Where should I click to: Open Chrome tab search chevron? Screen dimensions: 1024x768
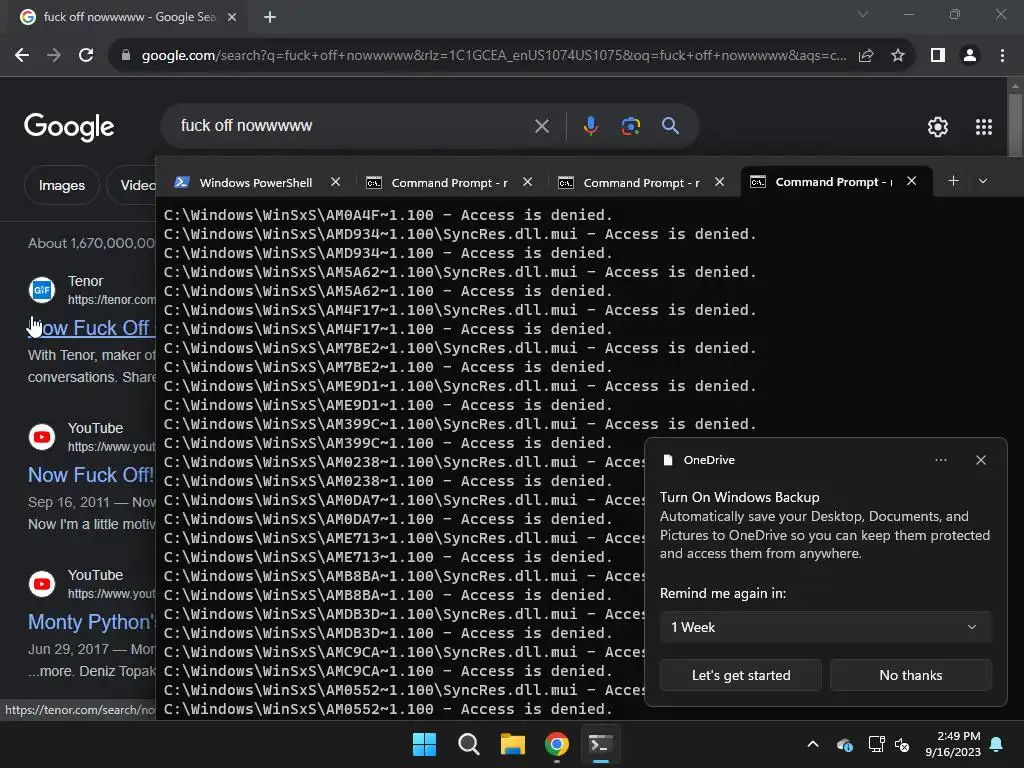[x=863, y=14]
